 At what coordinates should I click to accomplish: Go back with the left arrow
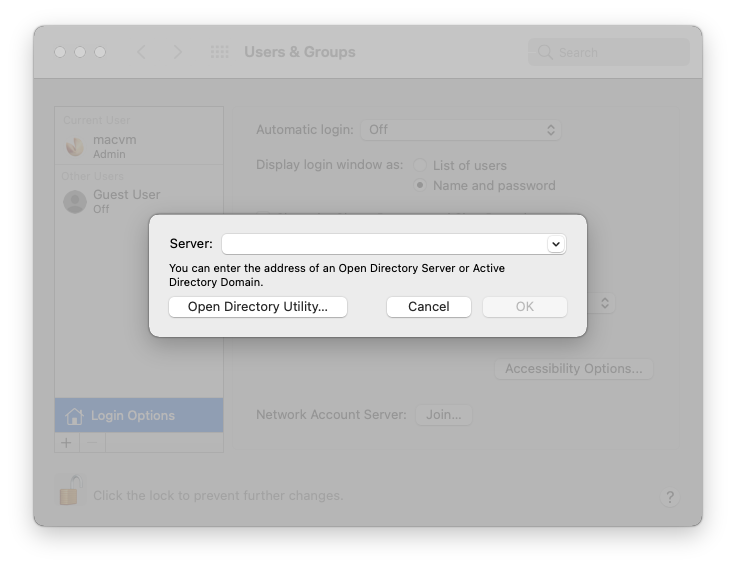coord(141,52)
